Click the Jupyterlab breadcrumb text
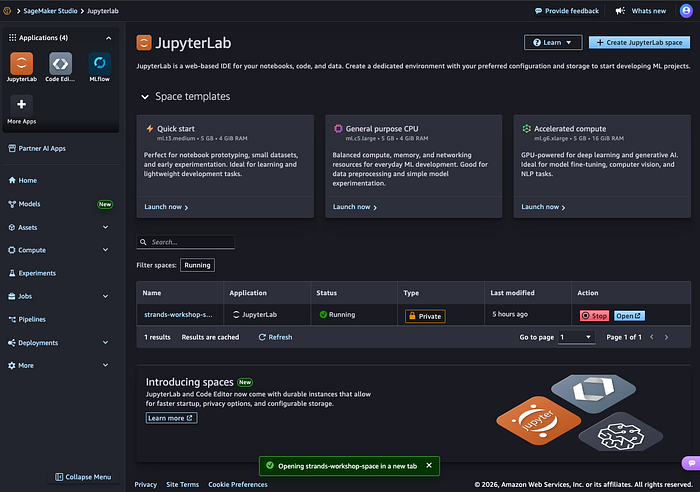This screenshot has height=492, width=700. (103, 11)
